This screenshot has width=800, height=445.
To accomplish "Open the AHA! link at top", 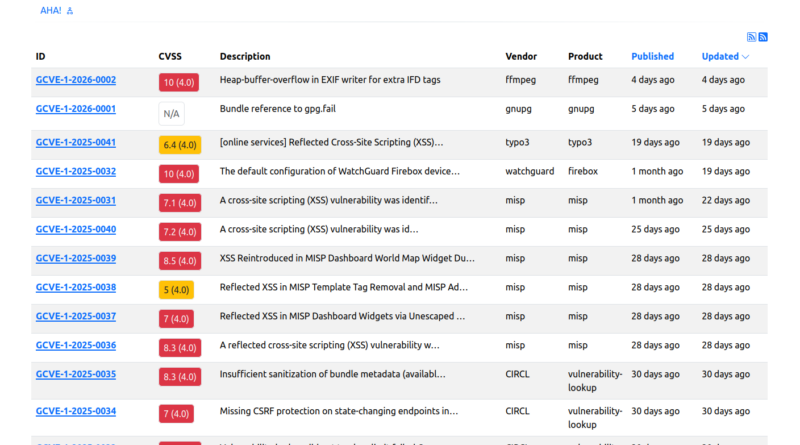I will click(50, 11).
